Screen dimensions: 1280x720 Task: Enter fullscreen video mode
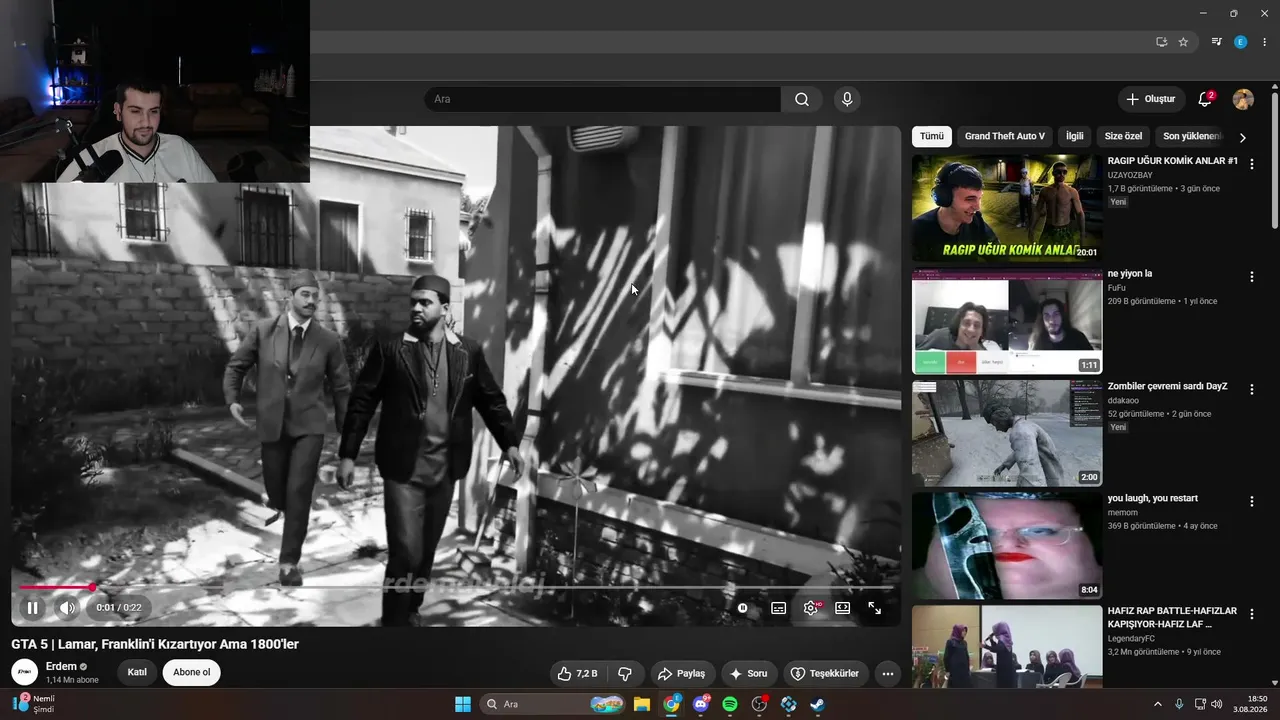(875, 607)
